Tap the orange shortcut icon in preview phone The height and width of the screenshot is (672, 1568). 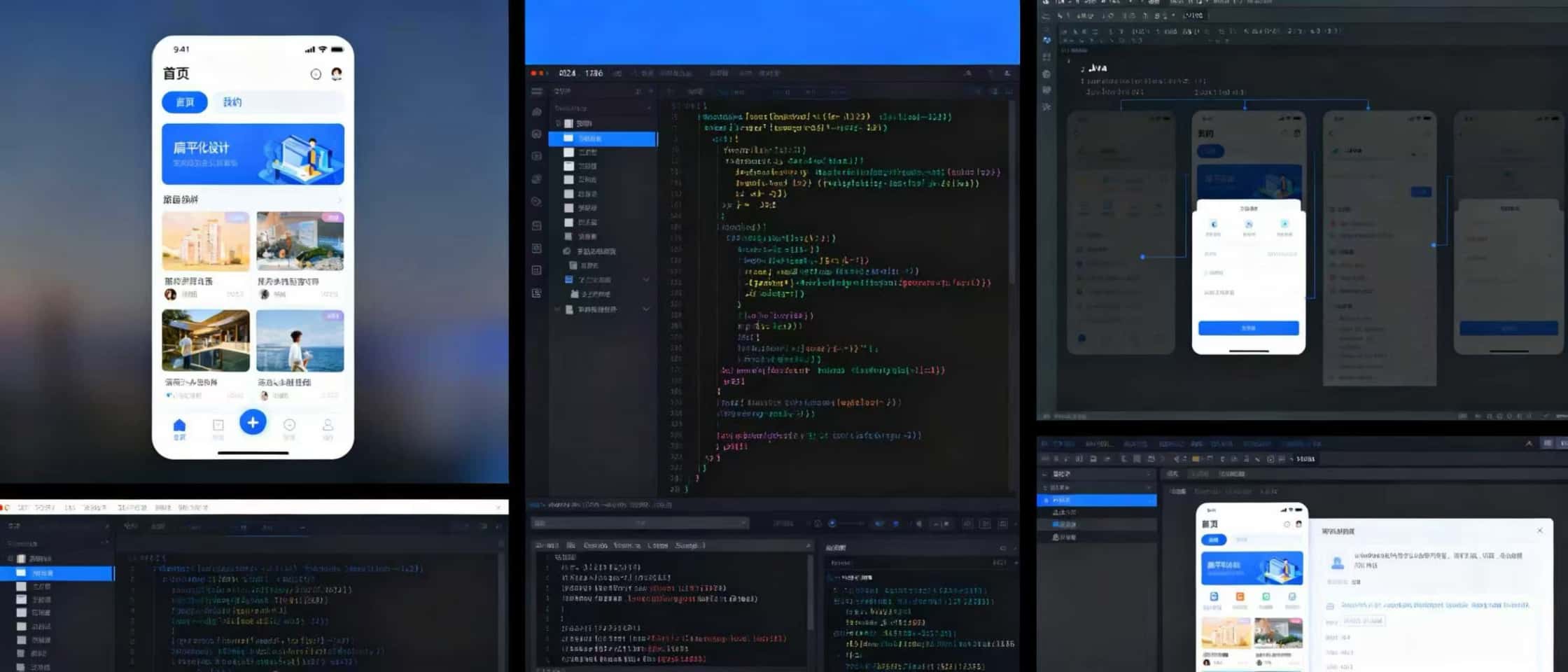click(x=1240, y=597)
